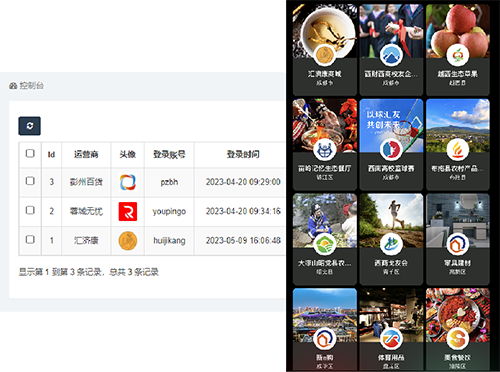Click the gold coin logo on 汇济康商城 card
Viewport: 500px width, 372px height.
324,55
